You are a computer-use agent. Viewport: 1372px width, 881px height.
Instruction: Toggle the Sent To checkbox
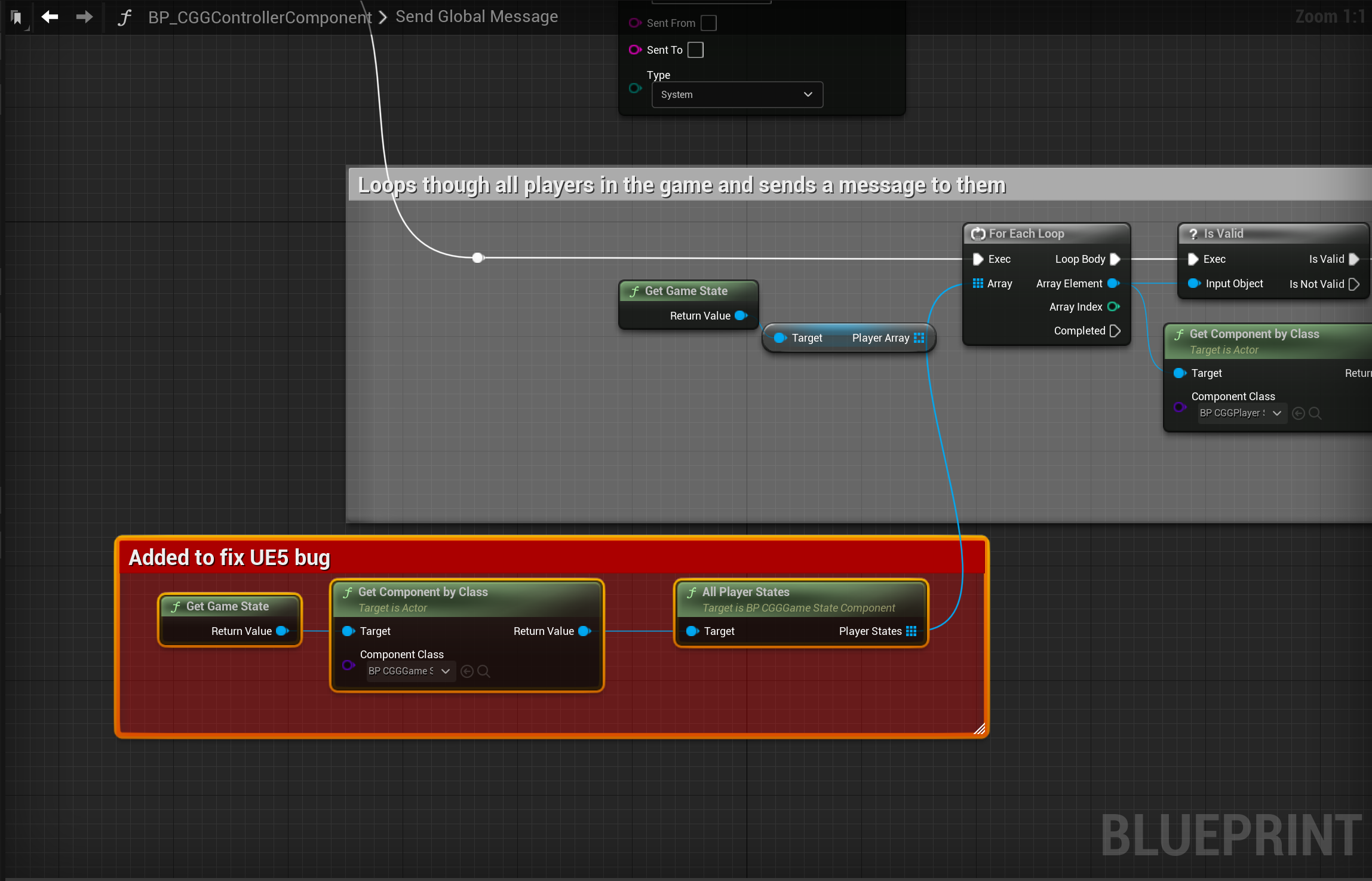coord(696,50)
